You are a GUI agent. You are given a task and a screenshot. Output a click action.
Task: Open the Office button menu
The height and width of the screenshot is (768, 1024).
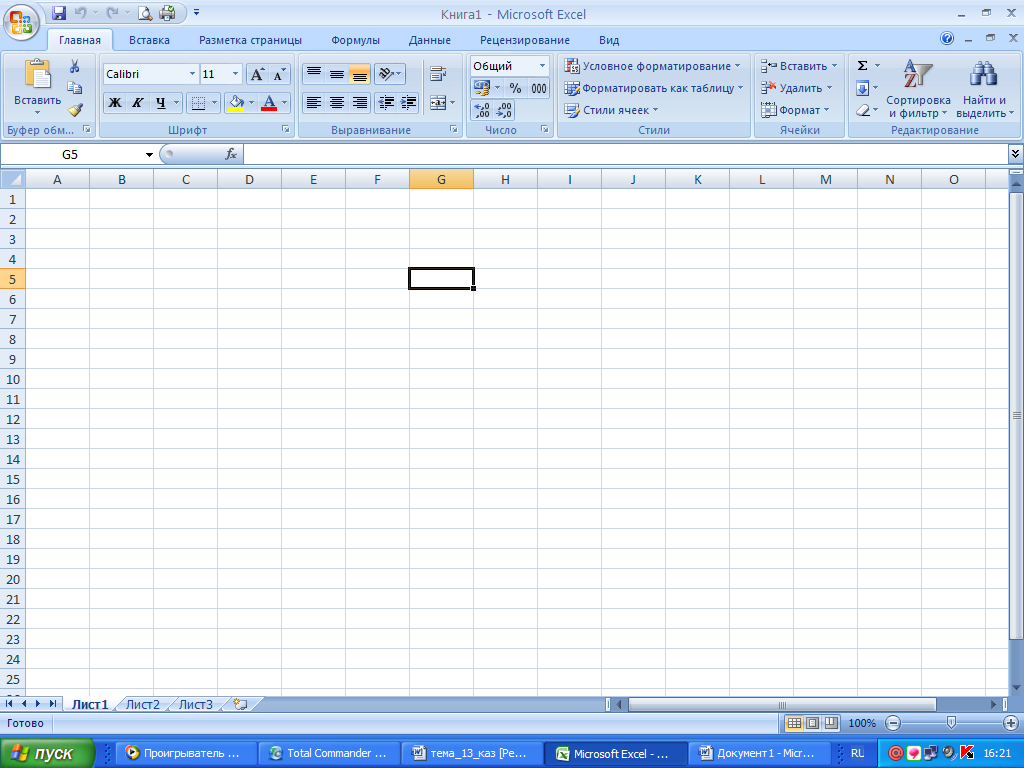click(x=21, y=22)
